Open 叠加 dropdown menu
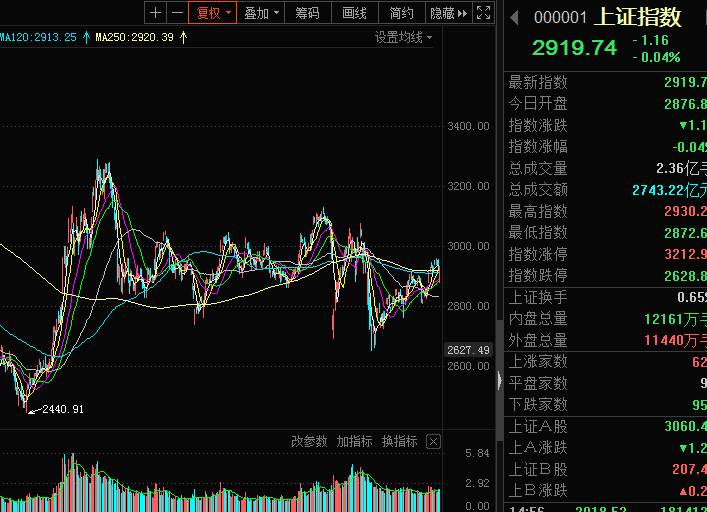 click(x=261, y=13)
